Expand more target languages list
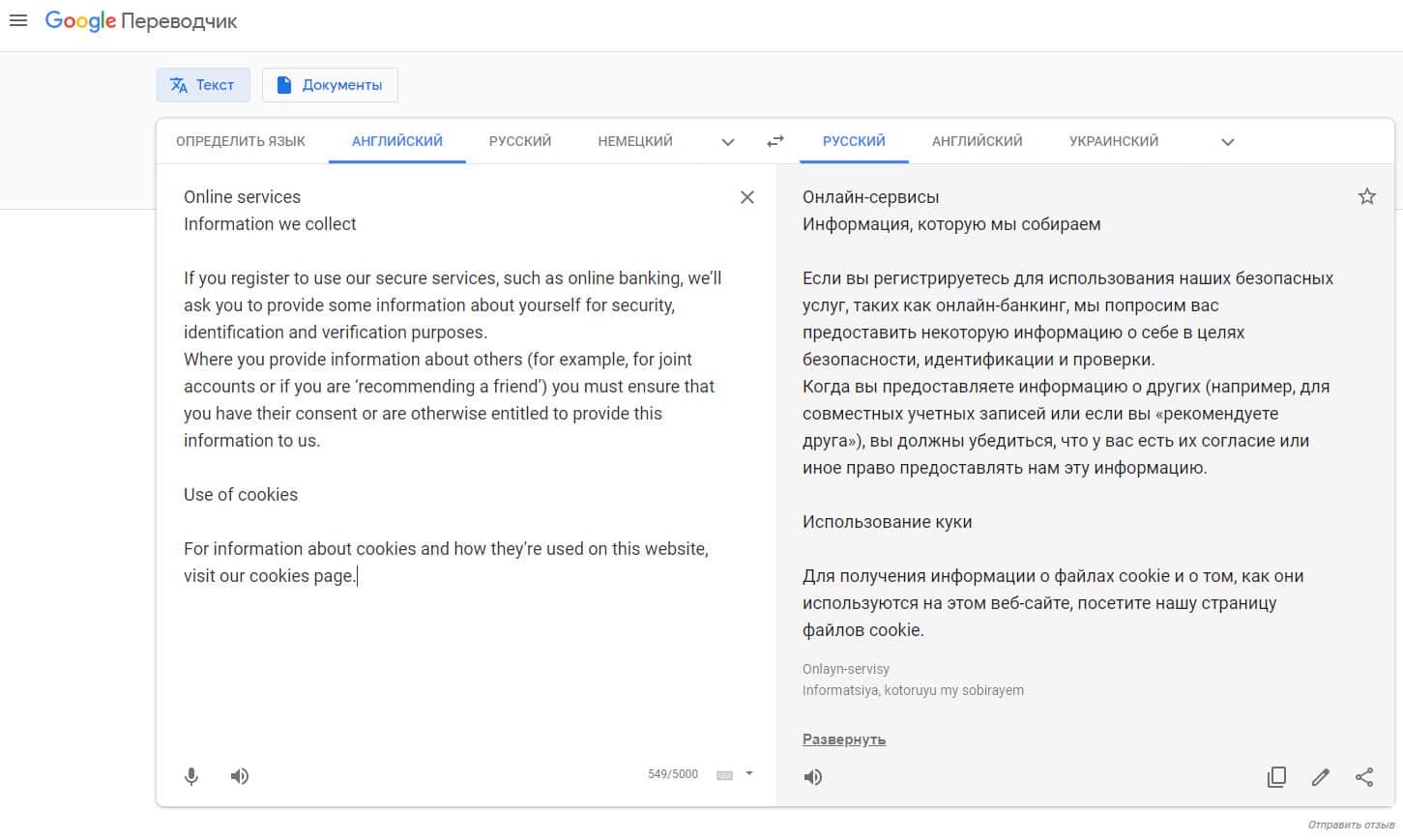Image resolution: width=1403 pixels, height=840 pixels. click(x=1228, y=142)
